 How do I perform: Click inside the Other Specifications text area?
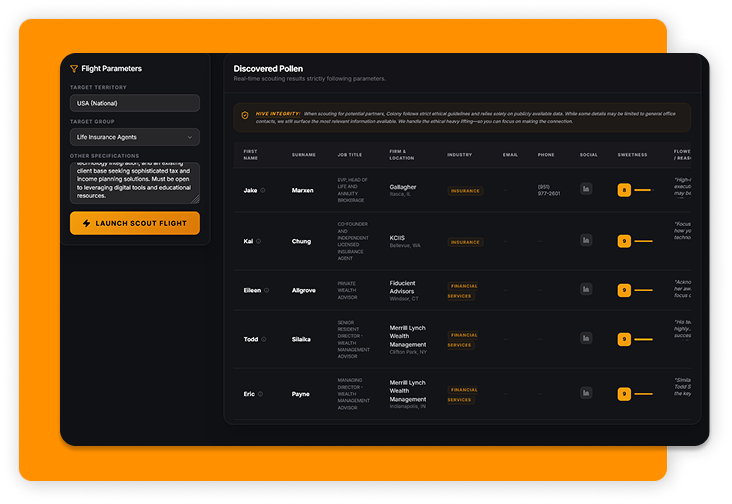point(135,183)
